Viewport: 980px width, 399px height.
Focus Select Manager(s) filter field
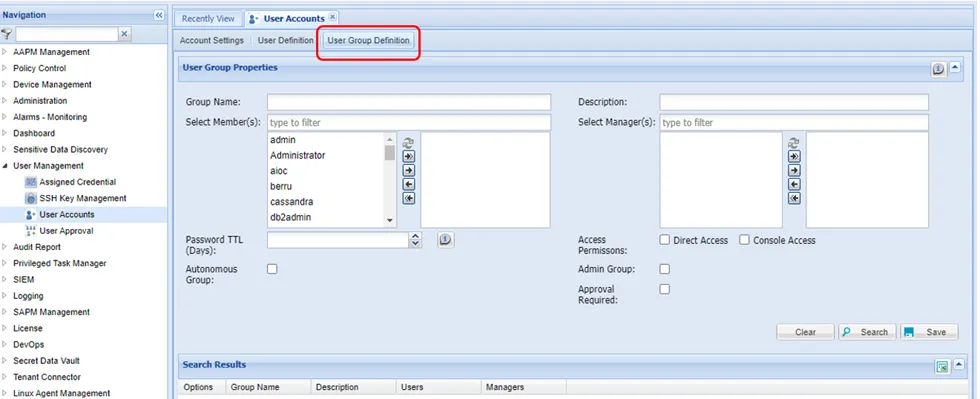point(794,123)
